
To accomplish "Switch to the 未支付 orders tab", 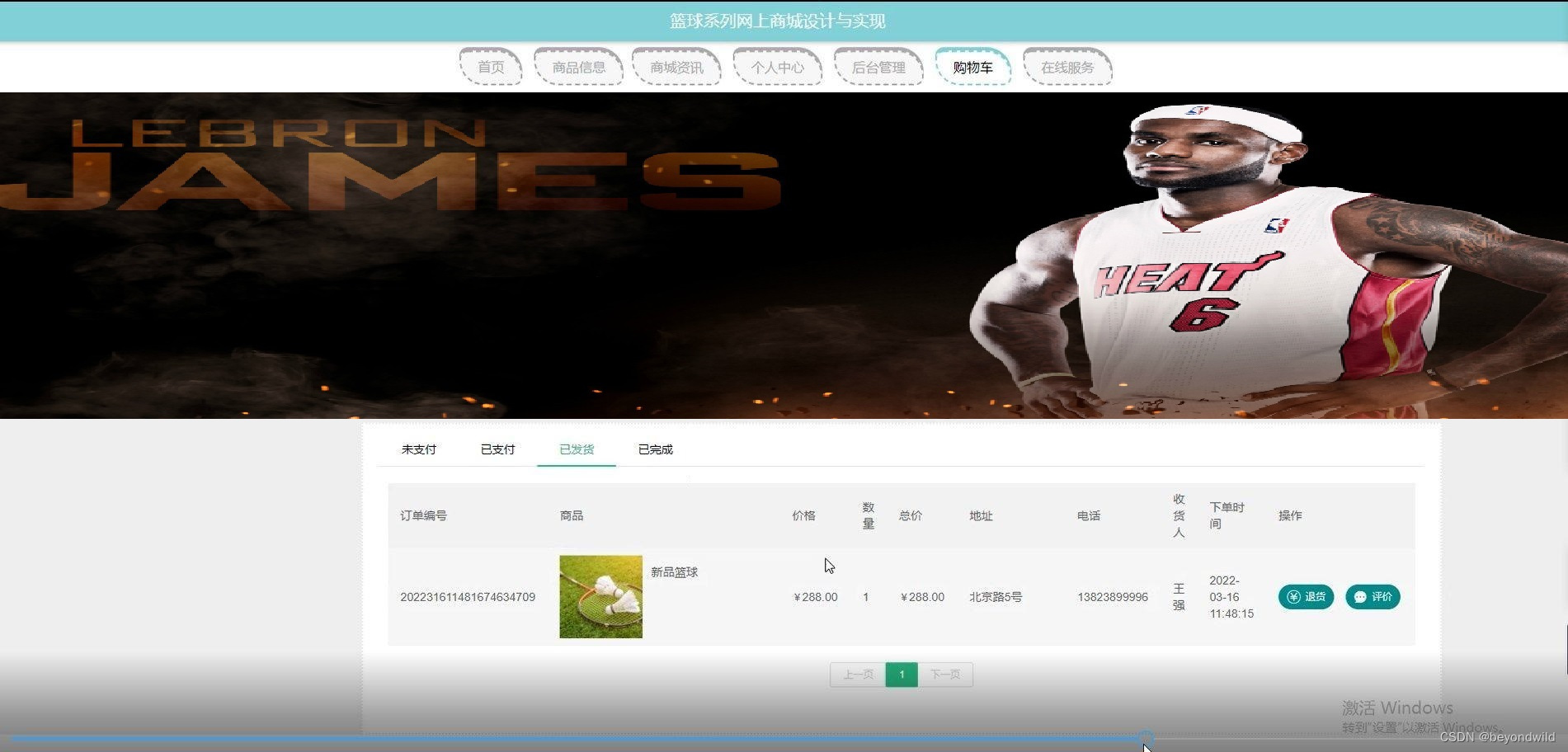I will click(419, 449).
